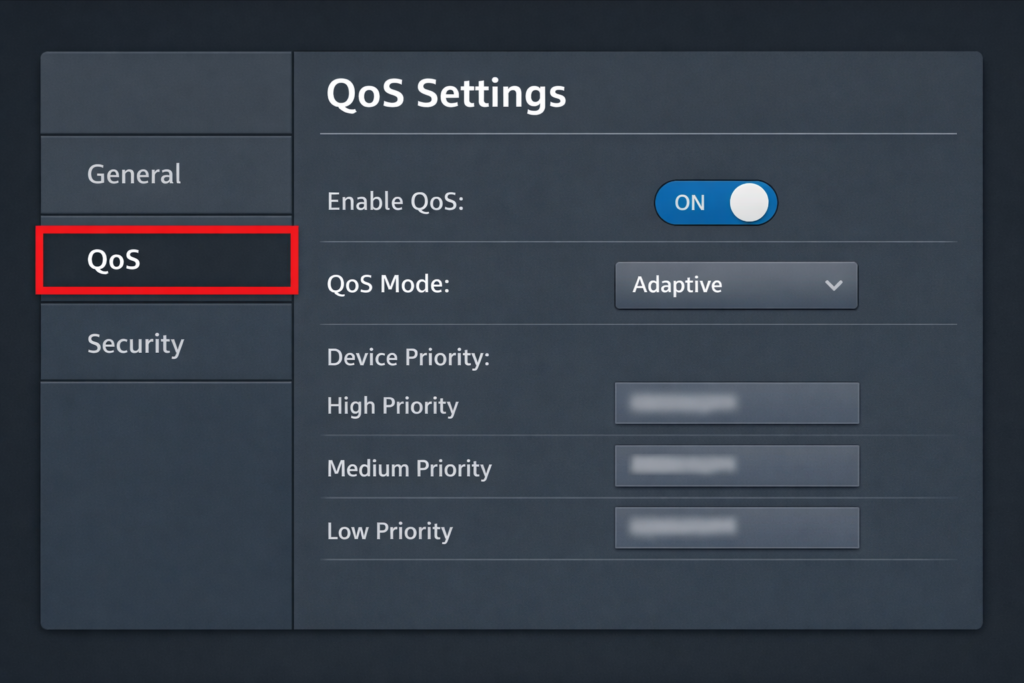Viewport: 1024px width, 683px height.
Task: Click the Low Priority device field
Action: (x=737, y=527)
